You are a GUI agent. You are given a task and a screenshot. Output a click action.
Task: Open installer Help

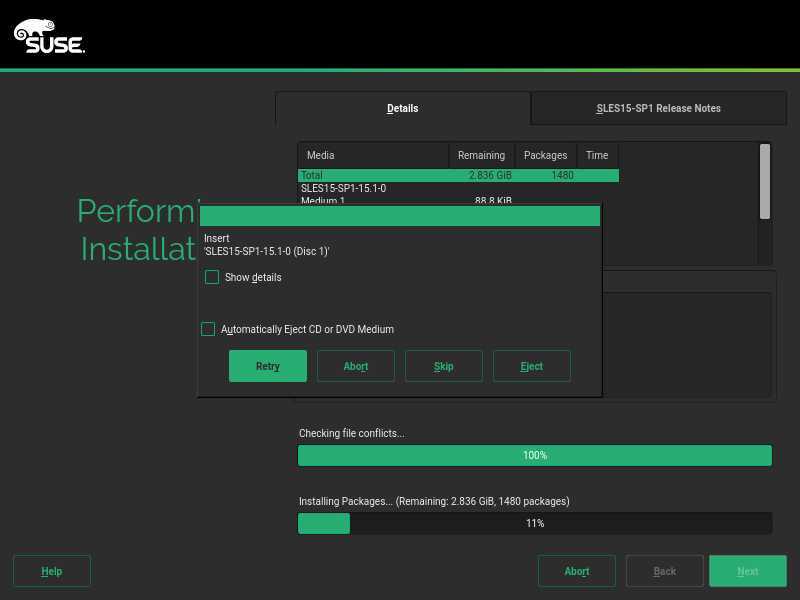click(52, 571)
